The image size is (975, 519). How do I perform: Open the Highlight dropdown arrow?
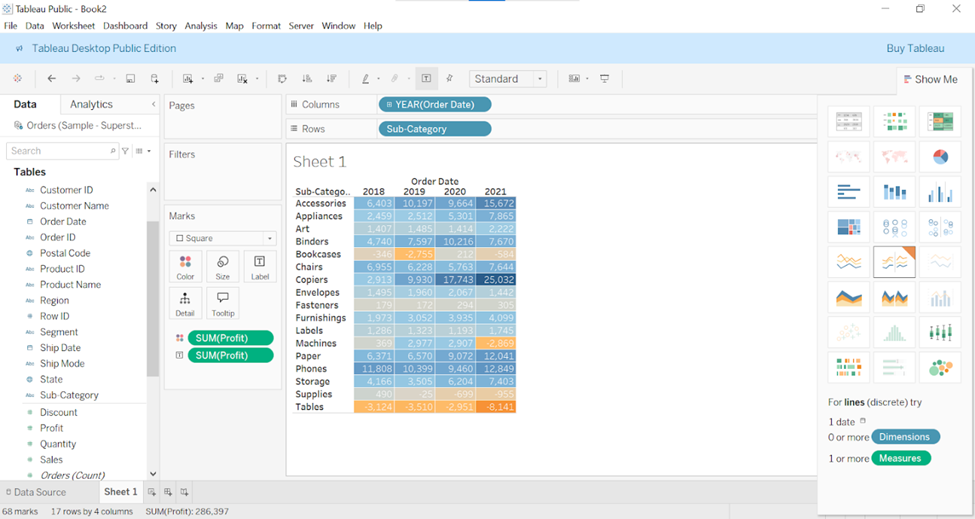coord(378,79)
